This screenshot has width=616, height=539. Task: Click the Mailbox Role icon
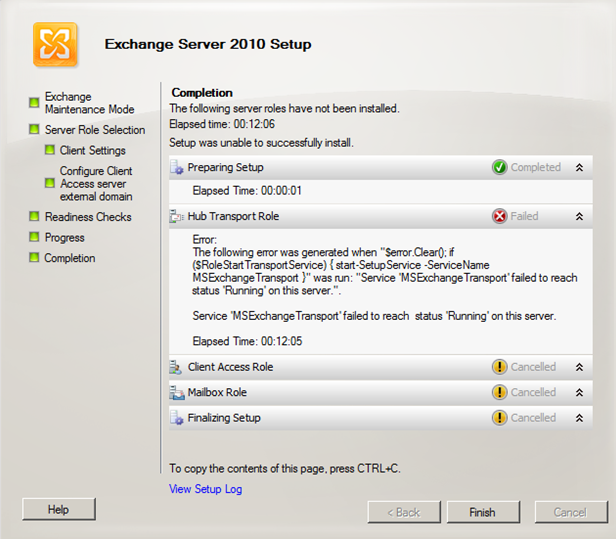click(177, 392)
